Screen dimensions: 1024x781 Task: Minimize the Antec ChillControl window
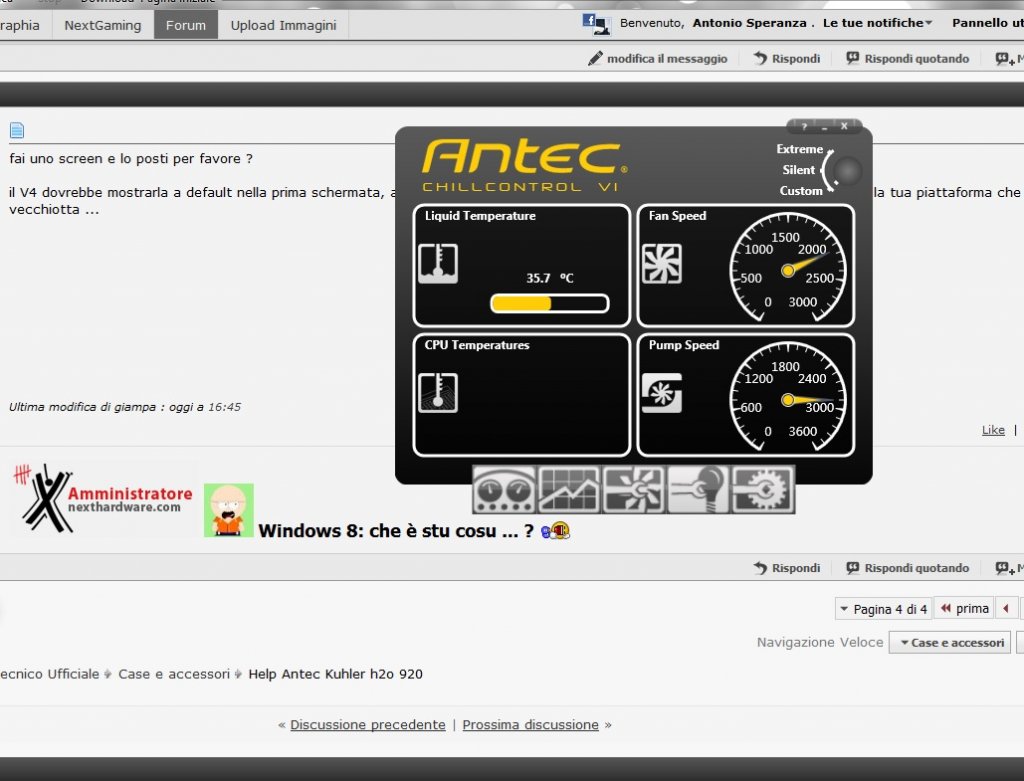[824, 127]
